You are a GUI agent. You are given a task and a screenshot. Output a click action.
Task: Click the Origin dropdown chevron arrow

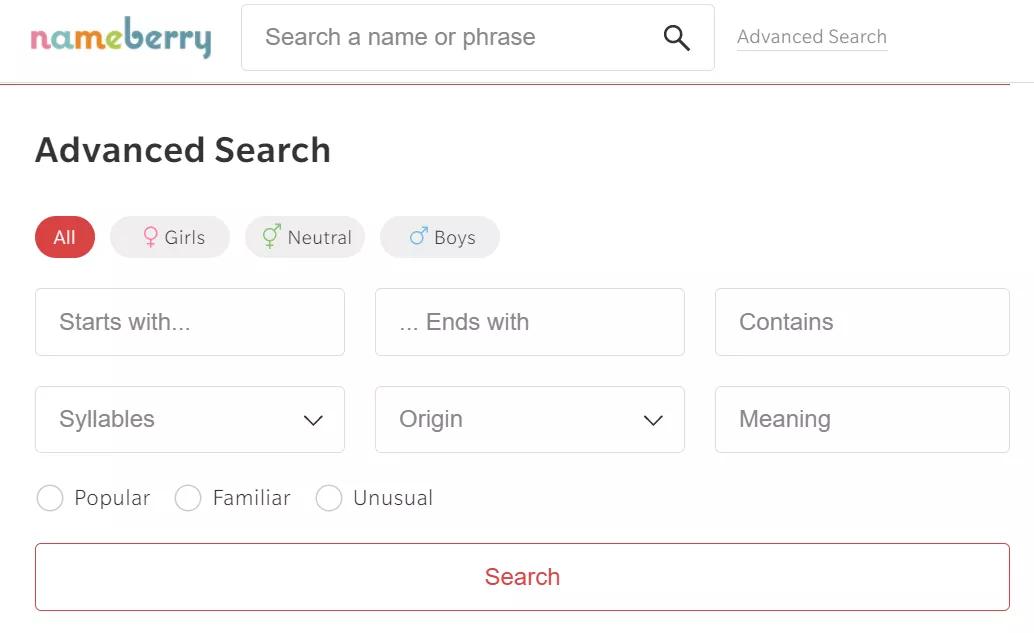(x=653, y=421)
